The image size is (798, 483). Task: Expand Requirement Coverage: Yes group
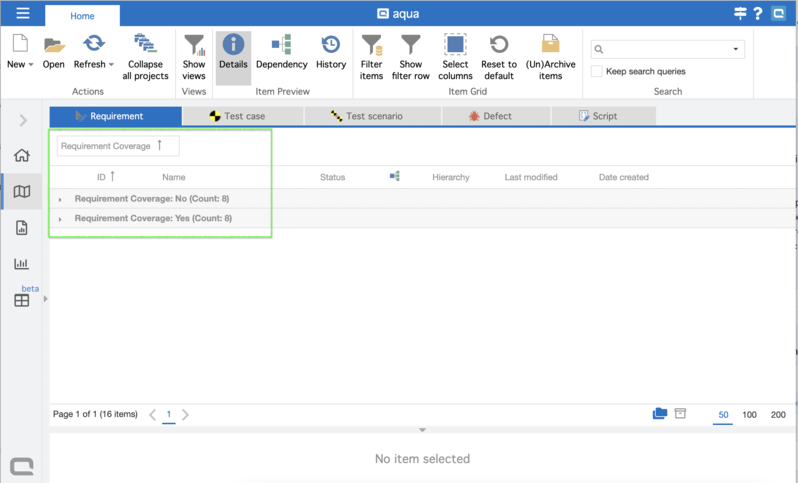(60, 219)
